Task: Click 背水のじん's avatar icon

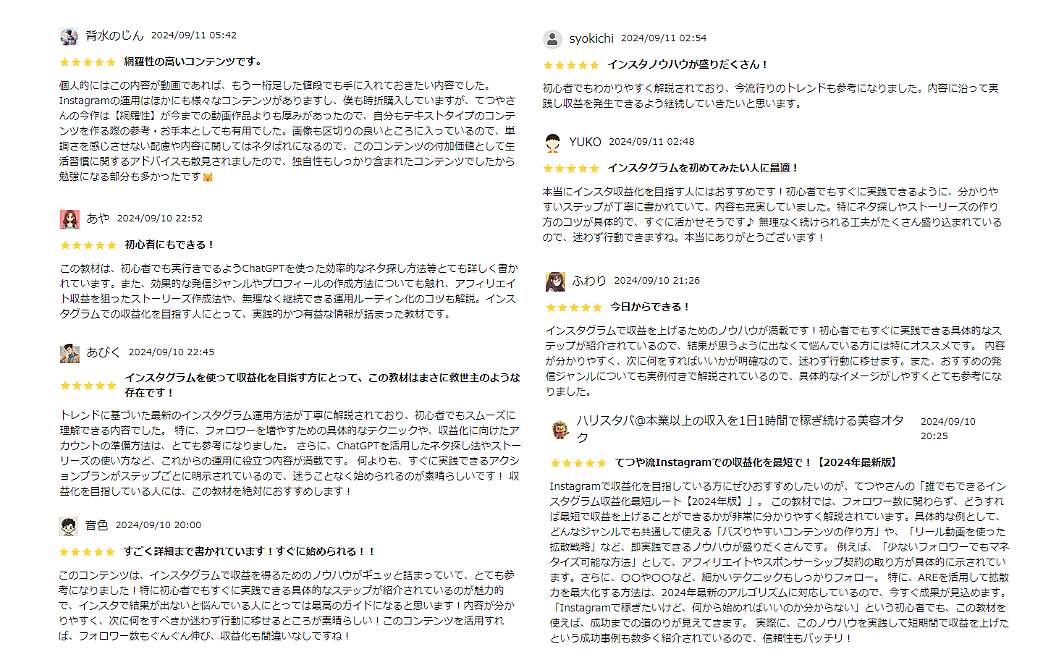Action: coord(69,36)
